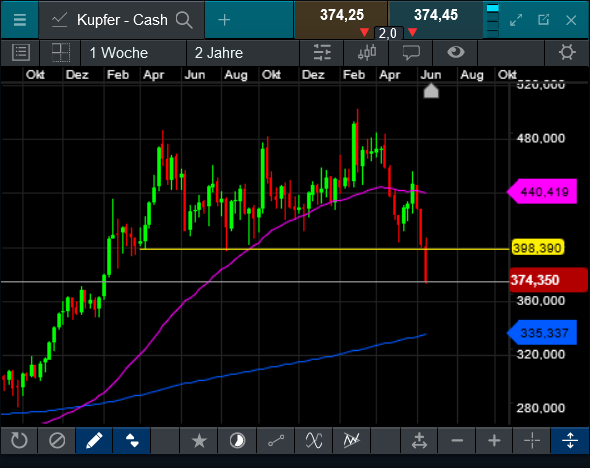Pop out the chart into a new window
Image resolution: width=590 pixels, height=468 pixels.
pos(543,20)
